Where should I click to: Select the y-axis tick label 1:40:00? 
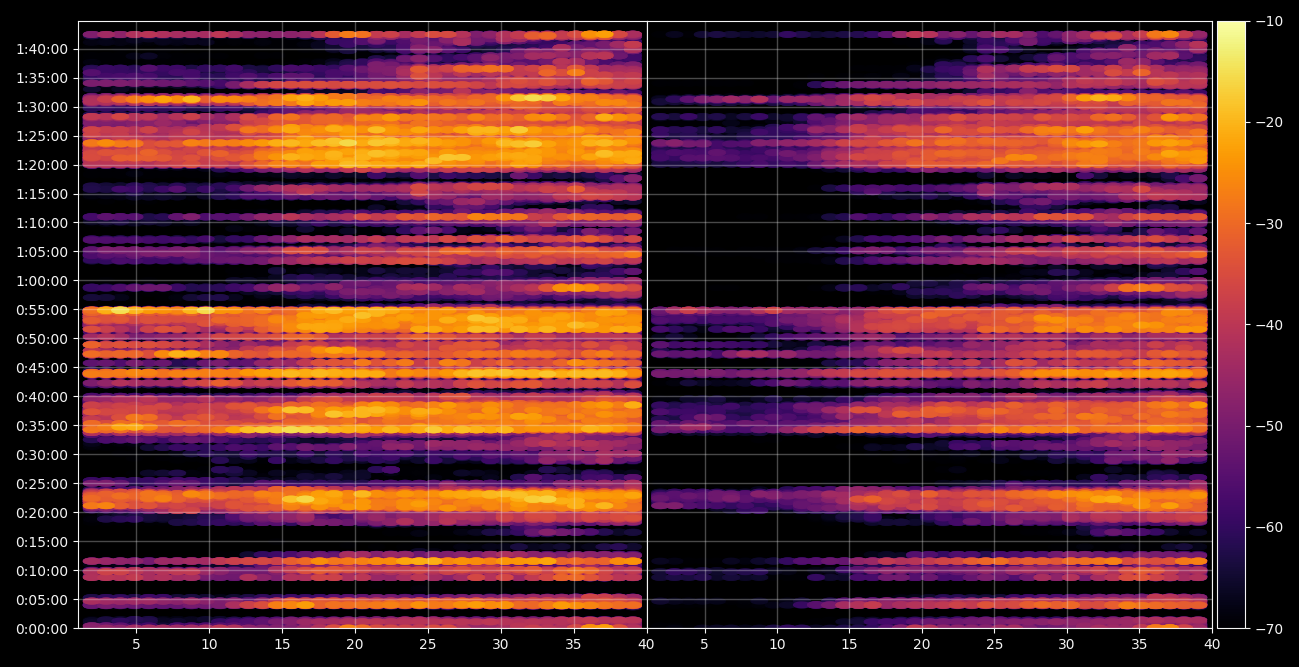point(42,49)
